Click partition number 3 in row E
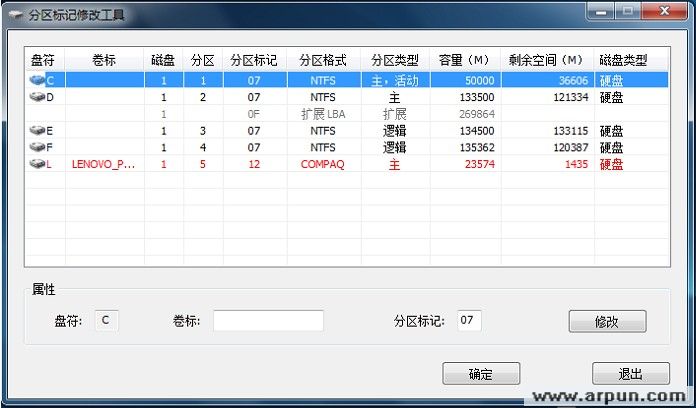Viewport: 696px width, 408px height. click(203, 131)
